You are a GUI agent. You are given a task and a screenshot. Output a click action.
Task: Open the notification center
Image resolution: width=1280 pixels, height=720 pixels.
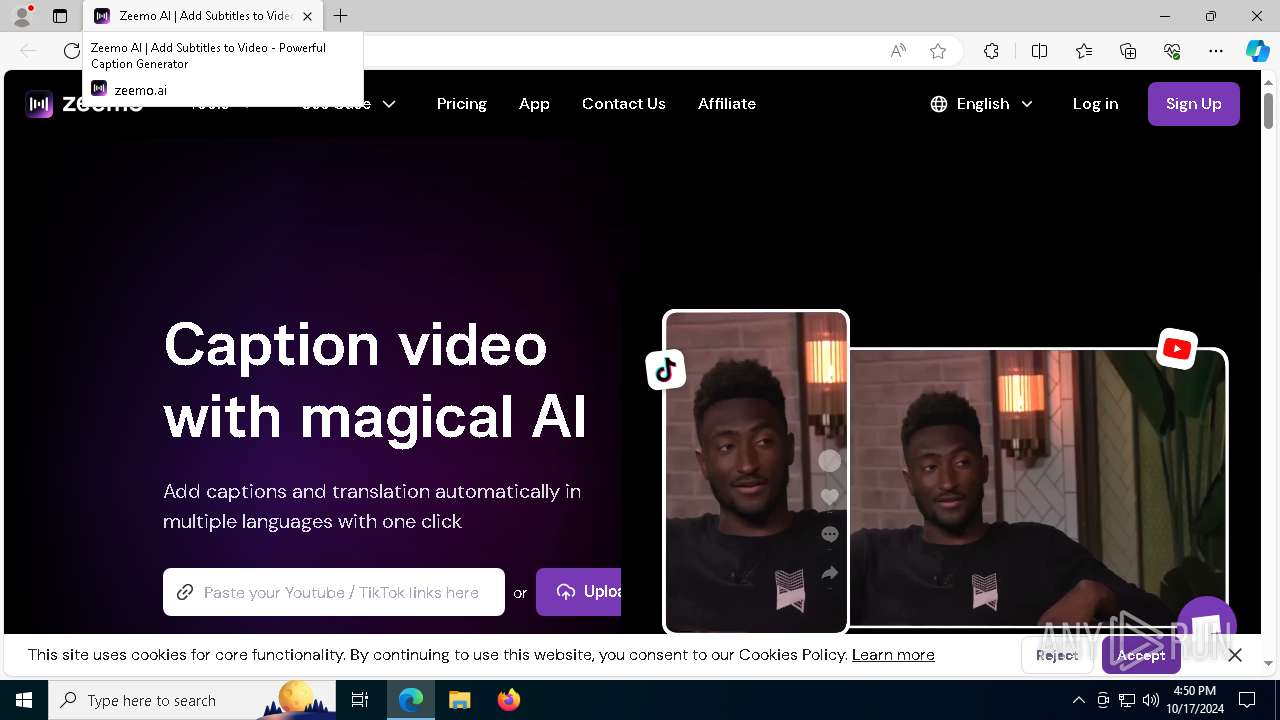click(x=1247, y=700)
